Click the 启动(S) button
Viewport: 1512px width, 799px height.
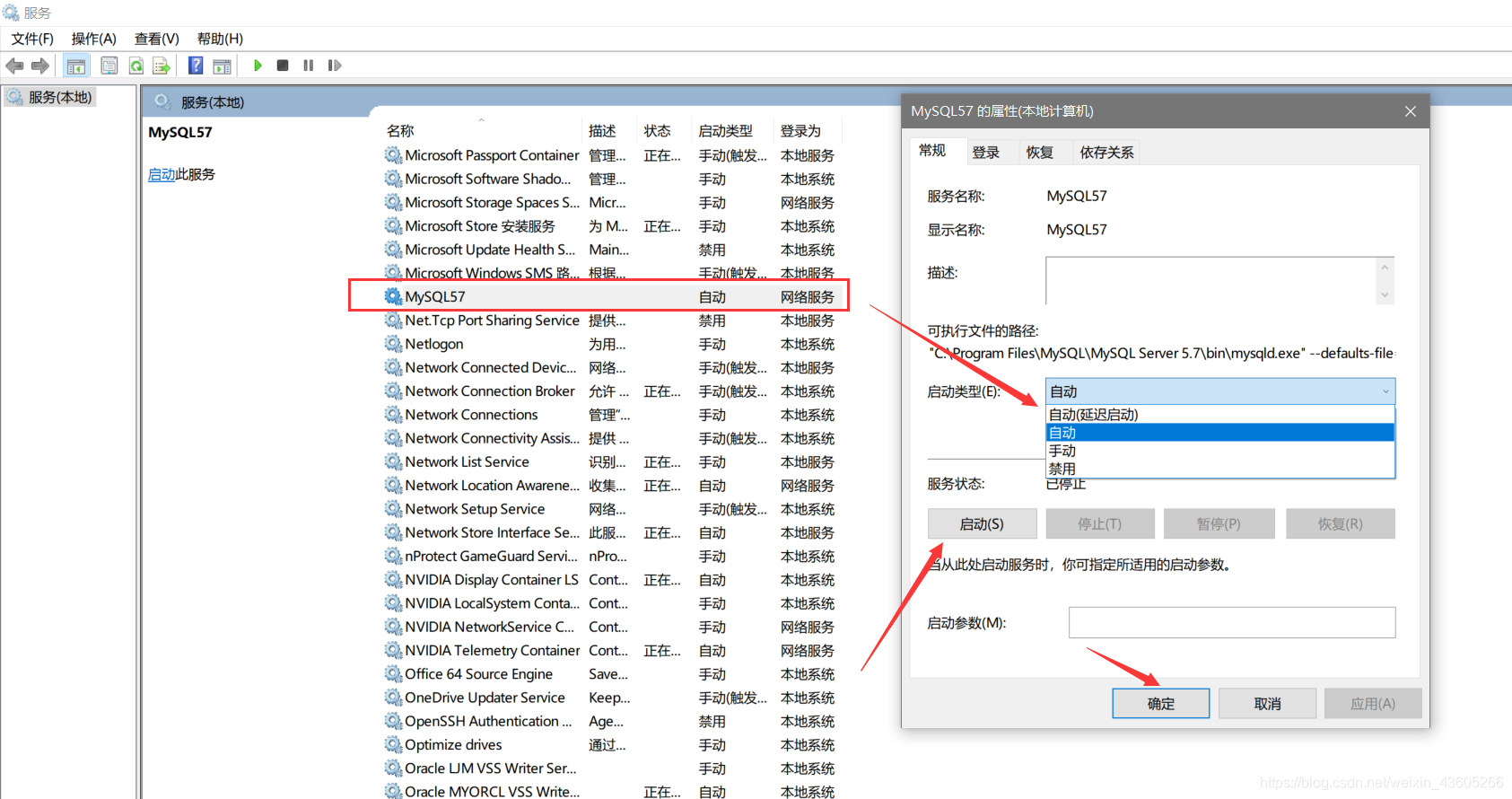(982, 524)
